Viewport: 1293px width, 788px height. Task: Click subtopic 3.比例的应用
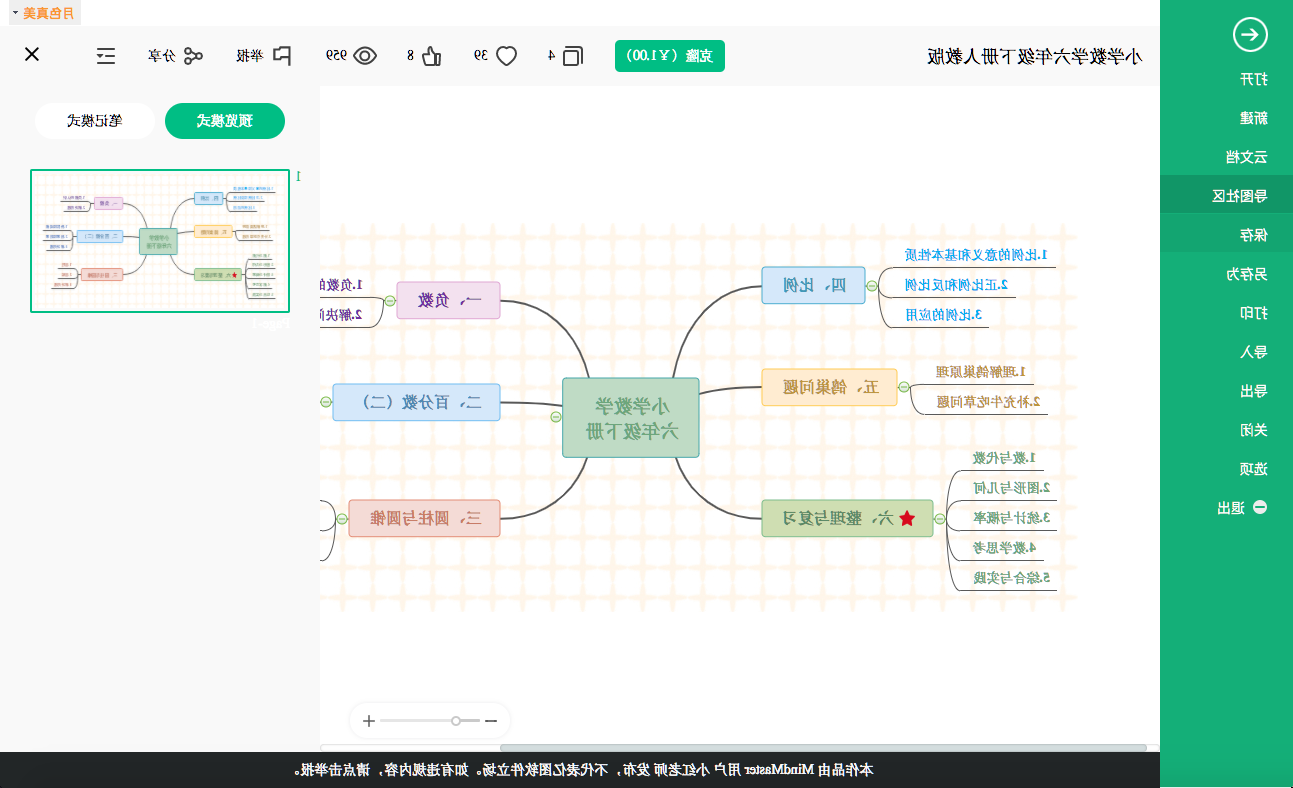(x=945, y=315)
